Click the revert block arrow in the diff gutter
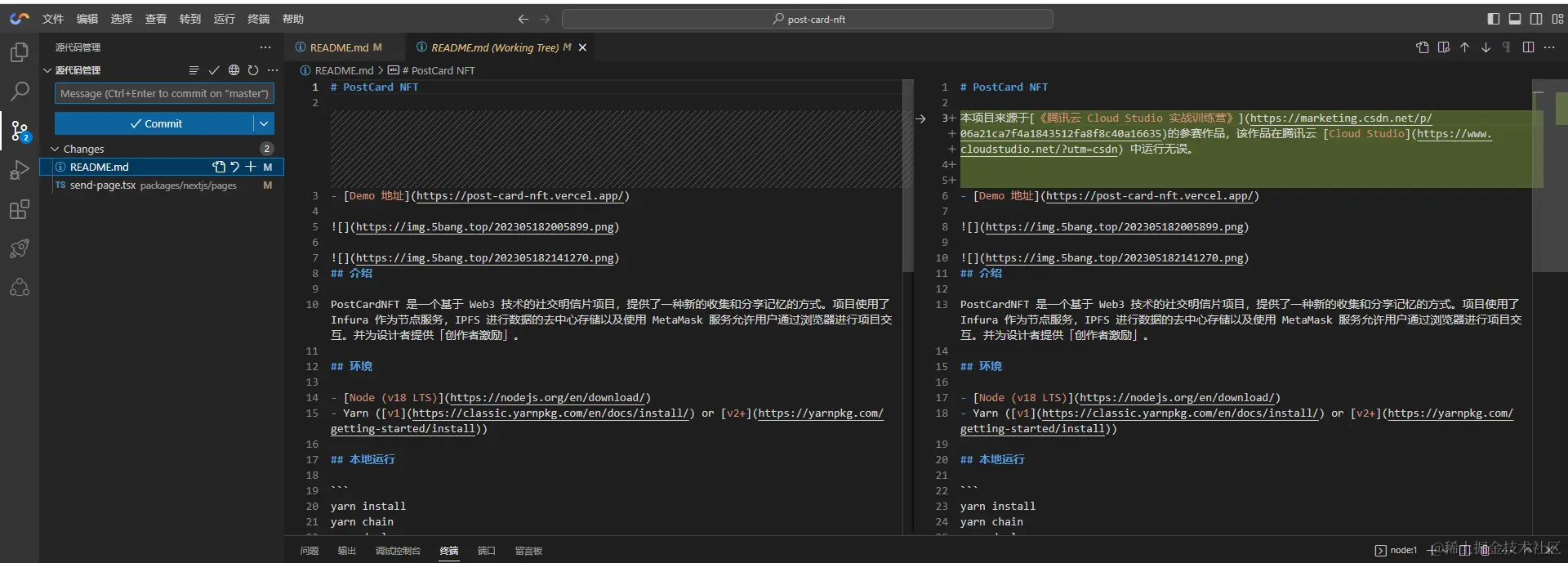 tap(920, 118)
